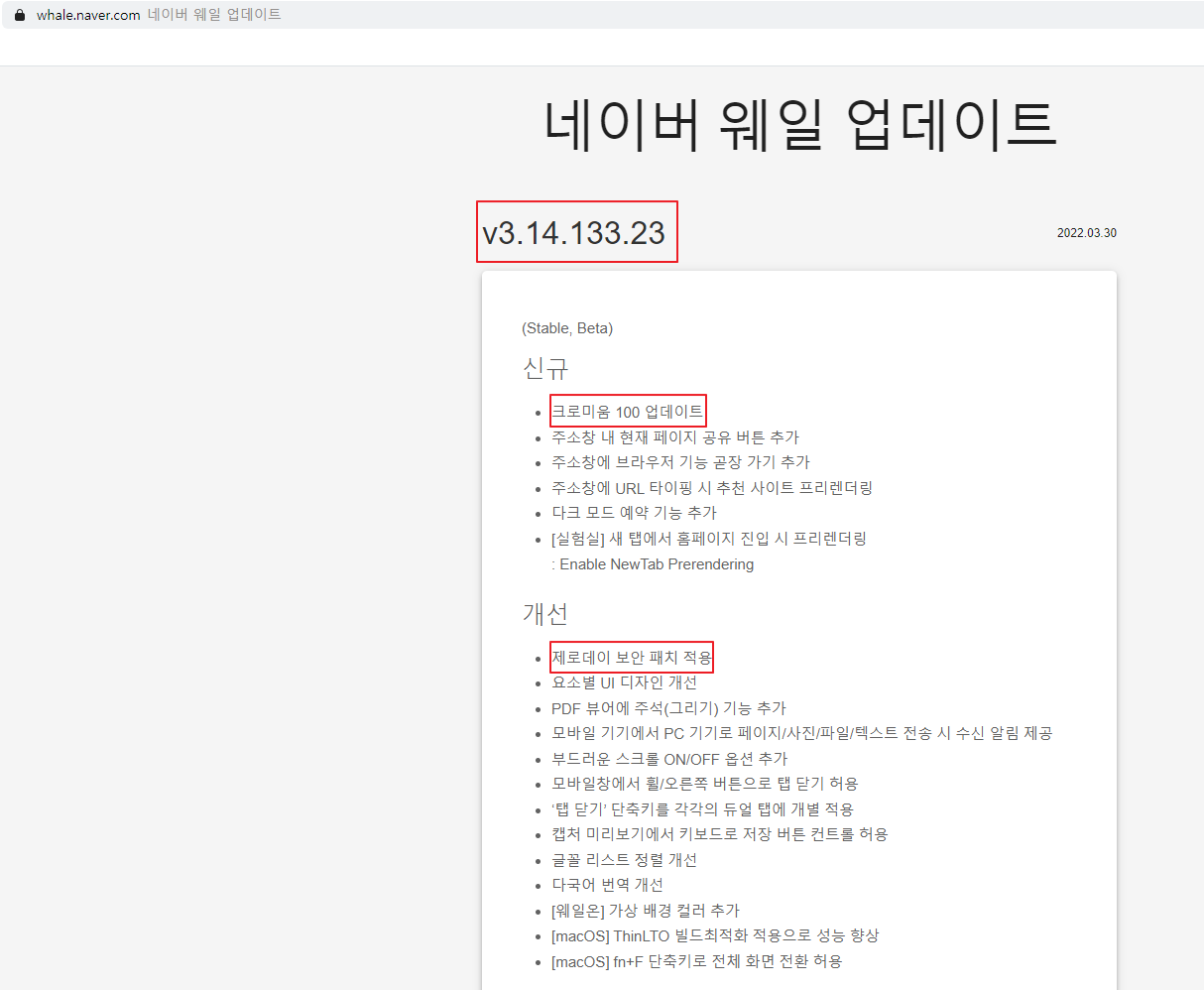Click '[macOS] fn+F 단축키로 전체 화면 전환 허용'
Image resolution: width=1204 pixels, height=990 pixels.
[697, 961]
